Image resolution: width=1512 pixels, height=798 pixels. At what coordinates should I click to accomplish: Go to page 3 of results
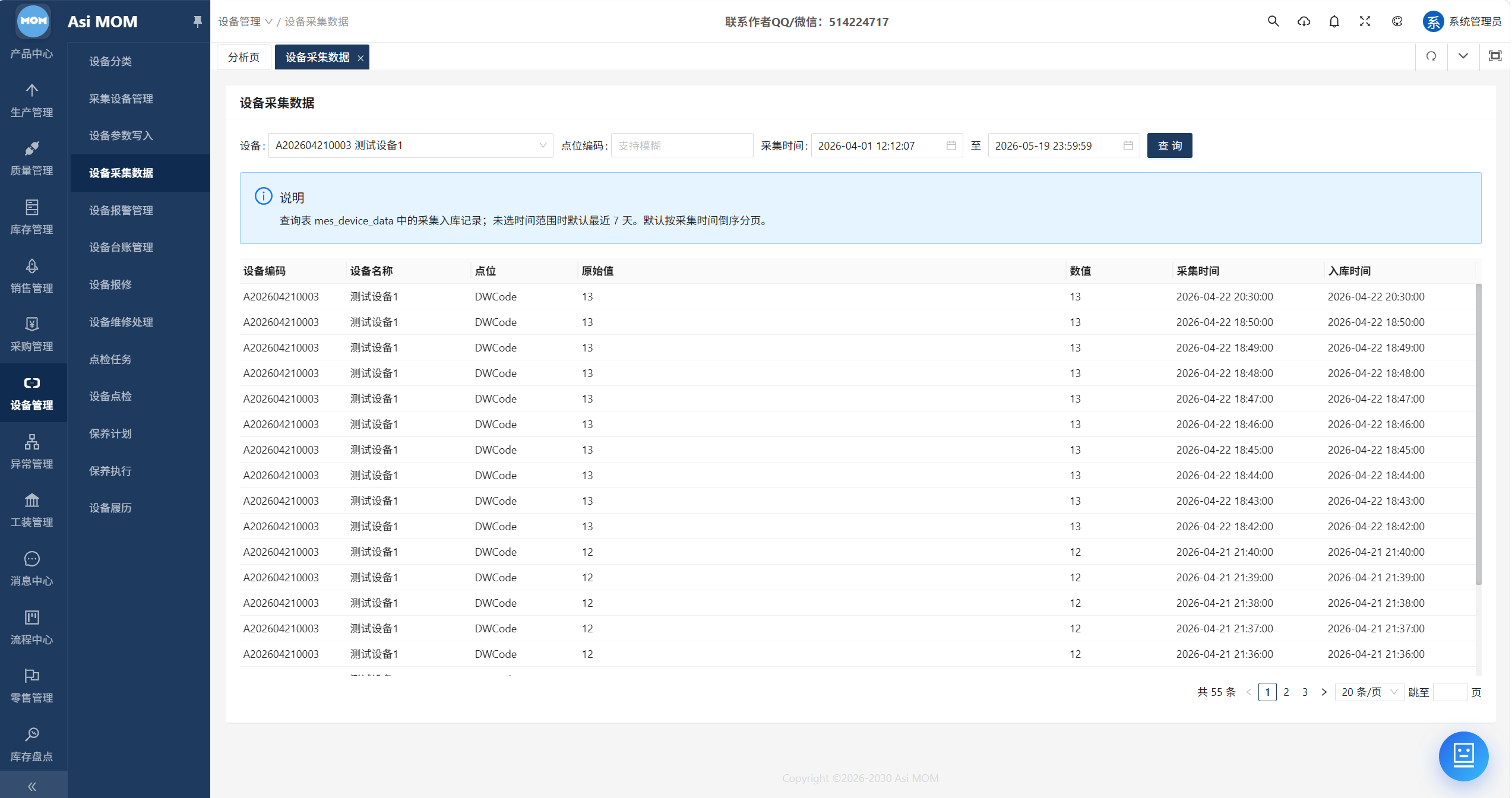pos(1305,692)
